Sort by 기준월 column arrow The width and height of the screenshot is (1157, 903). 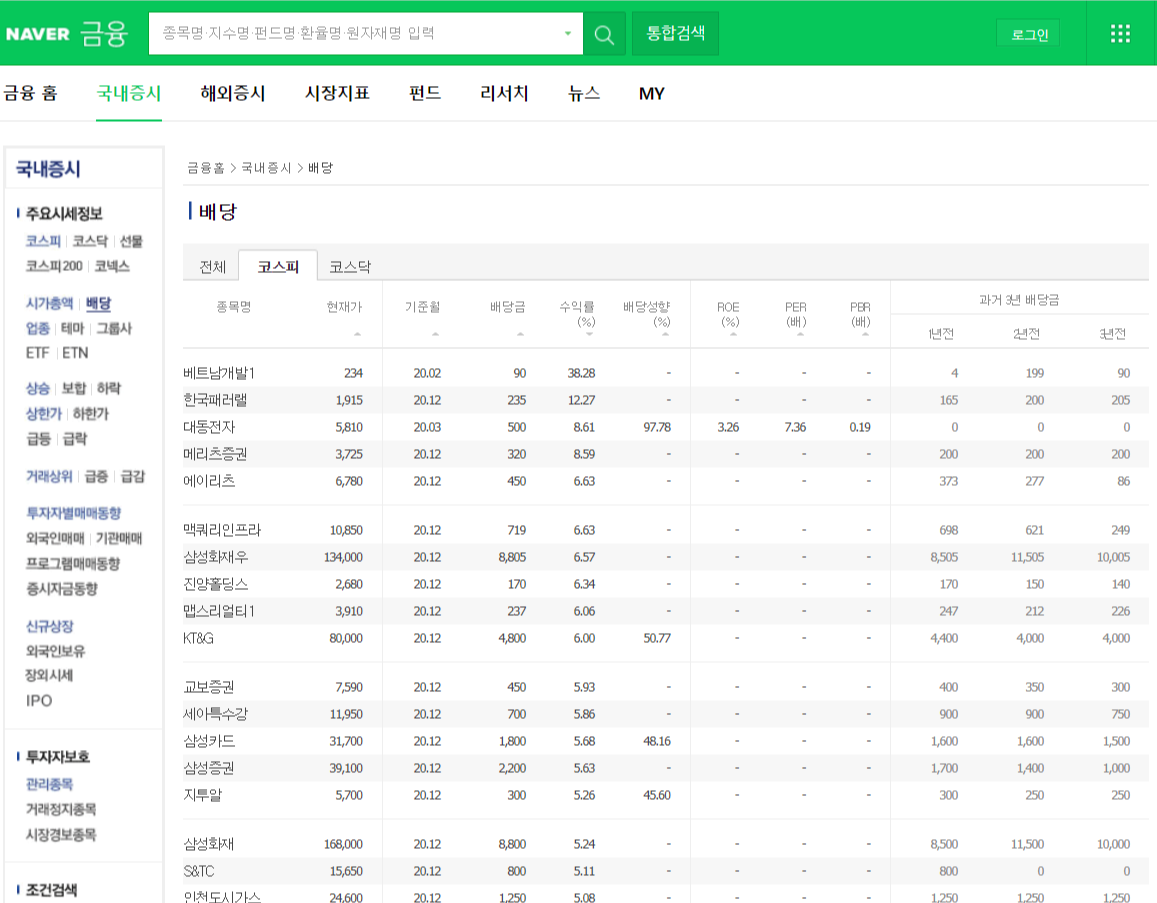tap(435, 334)
